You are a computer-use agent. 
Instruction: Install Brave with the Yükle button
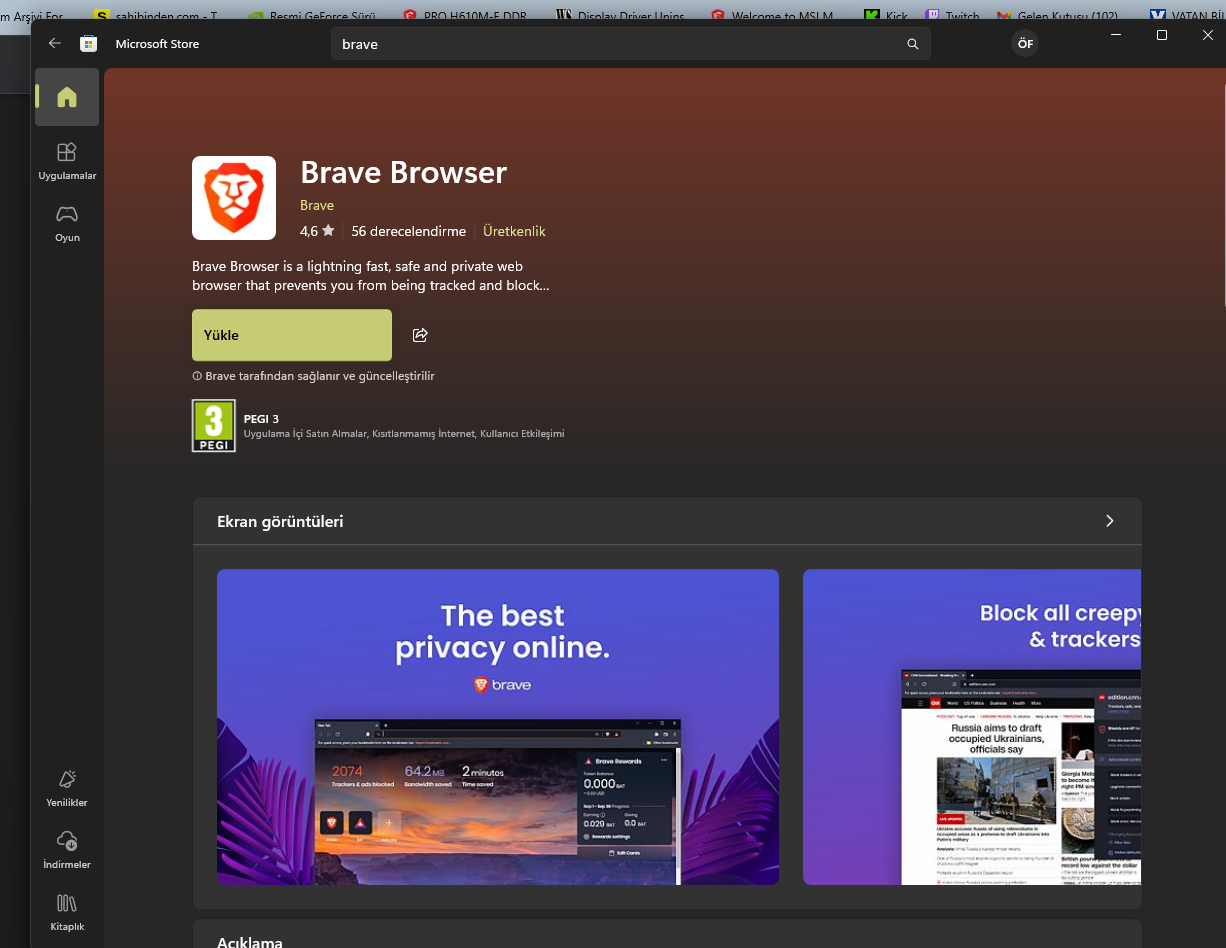point(292,335)
